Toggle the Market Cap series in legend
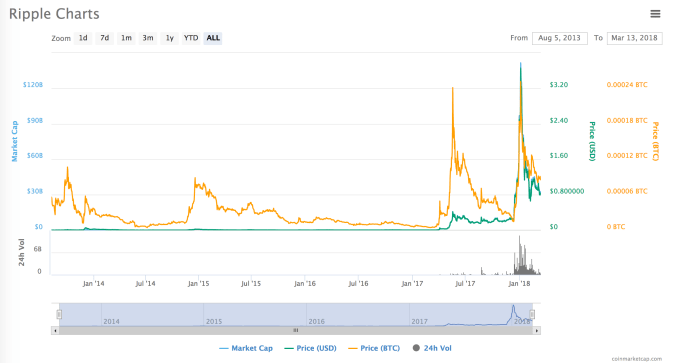The height and width of the screenshot is (363, 680). 246,348
